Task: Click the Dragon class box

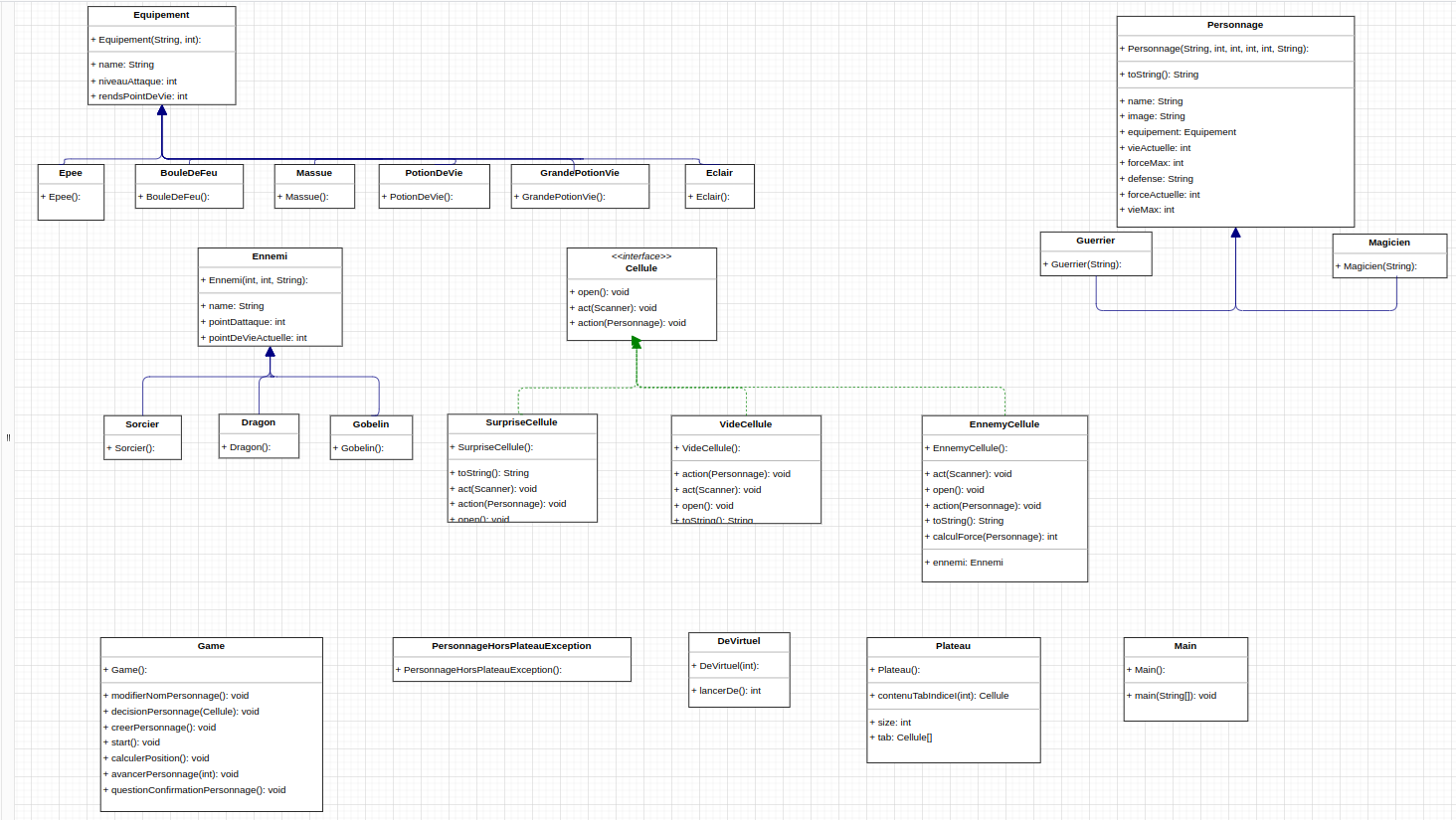Action: [259, 437]
